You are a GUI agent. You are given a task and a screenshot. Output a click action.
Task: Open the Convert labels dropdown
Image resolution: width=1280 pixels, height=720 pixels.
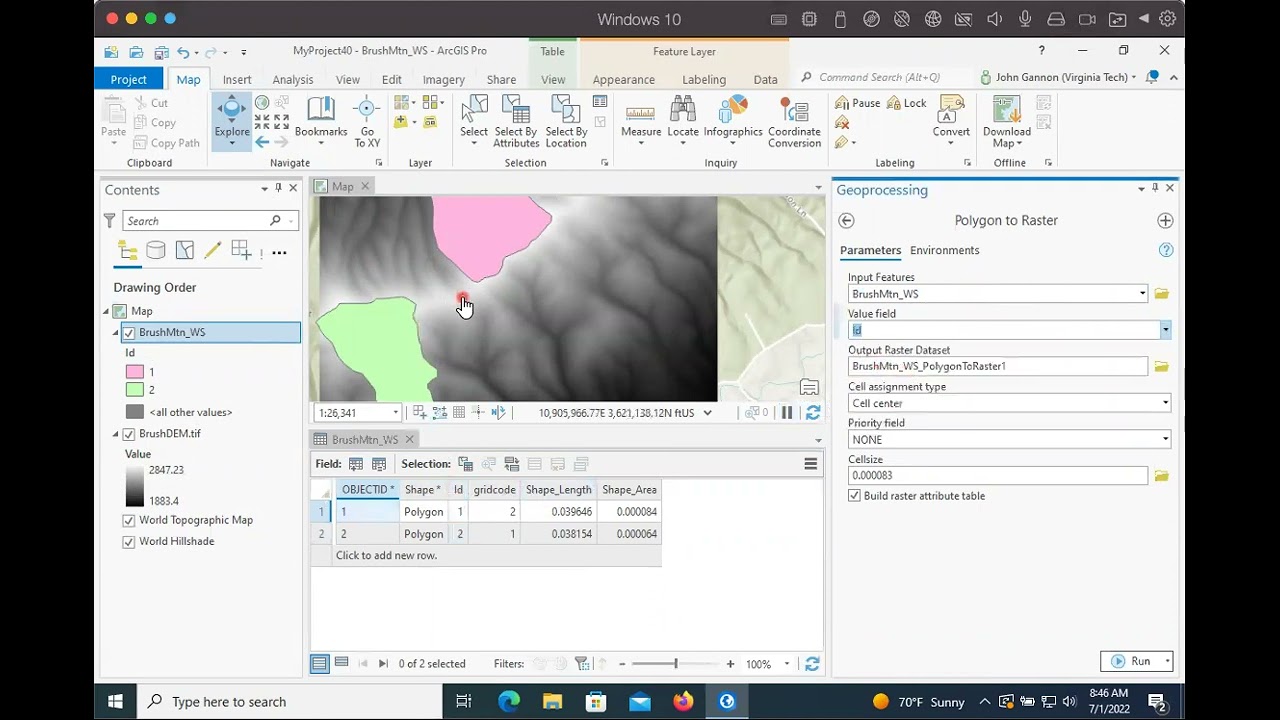pos(951,143)
